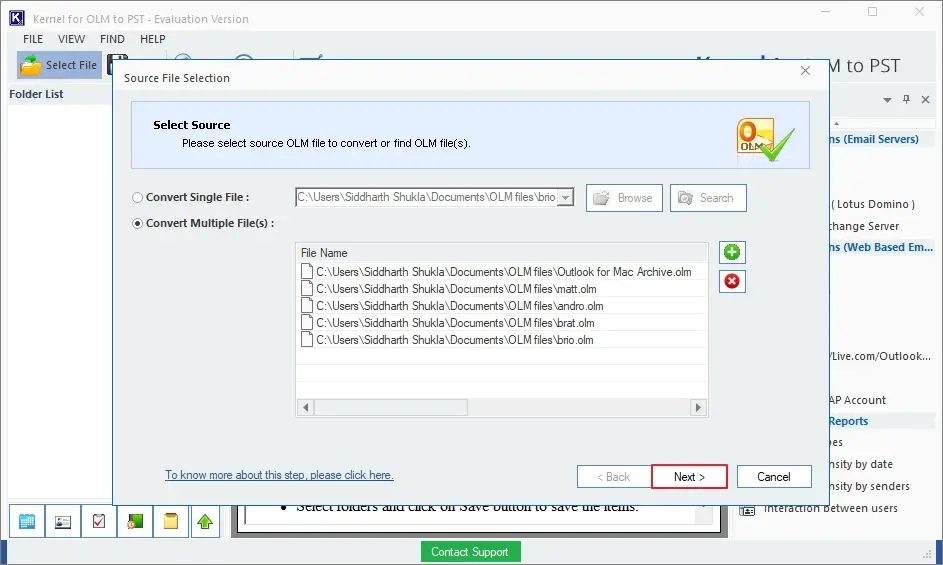
Task: Select the andro.olm file row
Action: click(502, 306)
